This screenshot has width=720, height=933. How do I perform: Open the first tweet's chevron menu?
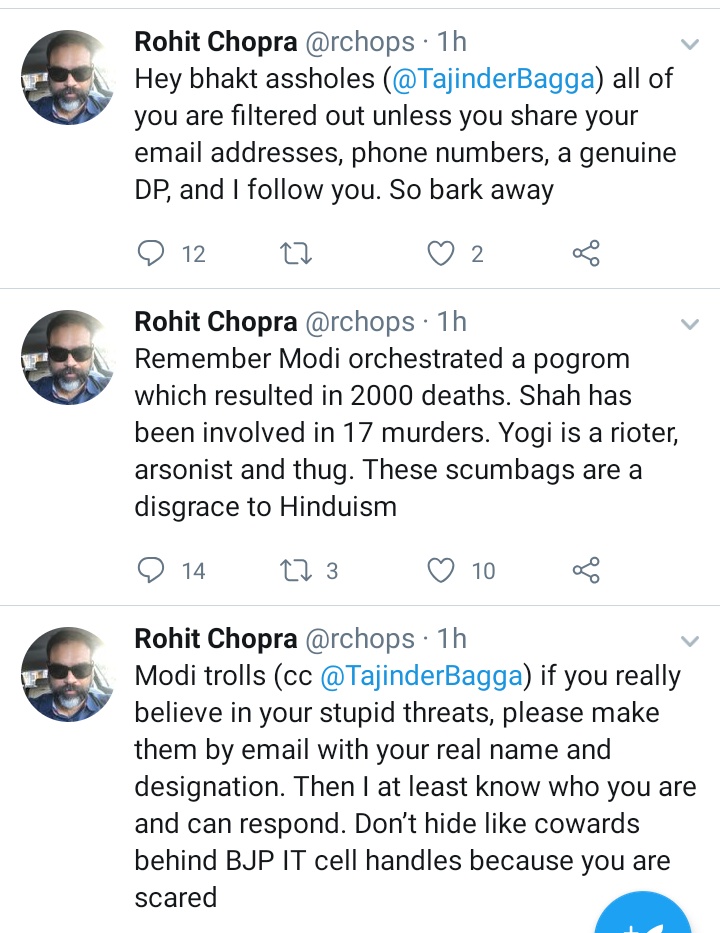tap(690, 44)
